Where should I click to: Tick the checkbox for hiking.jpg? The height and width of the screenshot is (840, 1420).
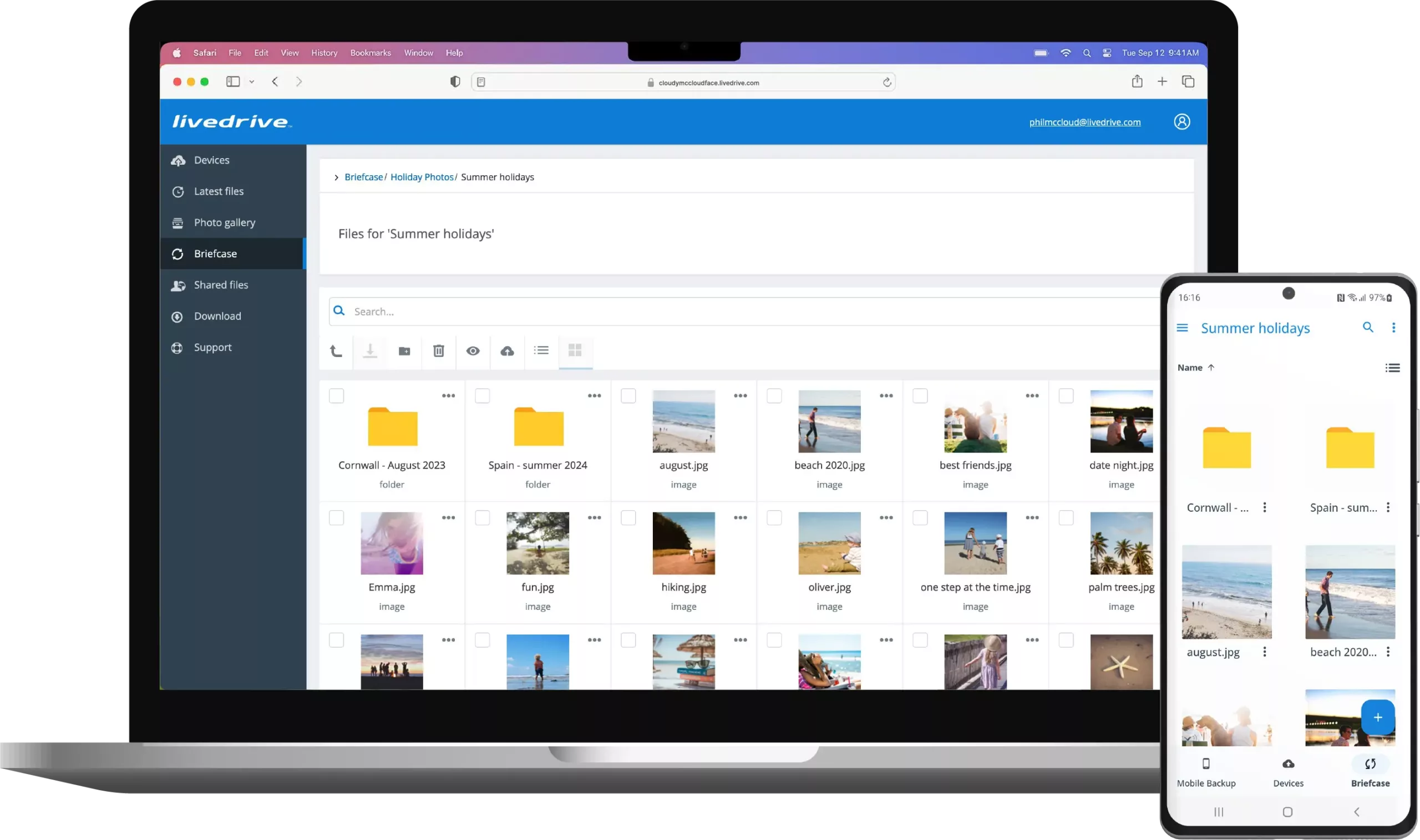(x=628, y=517)
